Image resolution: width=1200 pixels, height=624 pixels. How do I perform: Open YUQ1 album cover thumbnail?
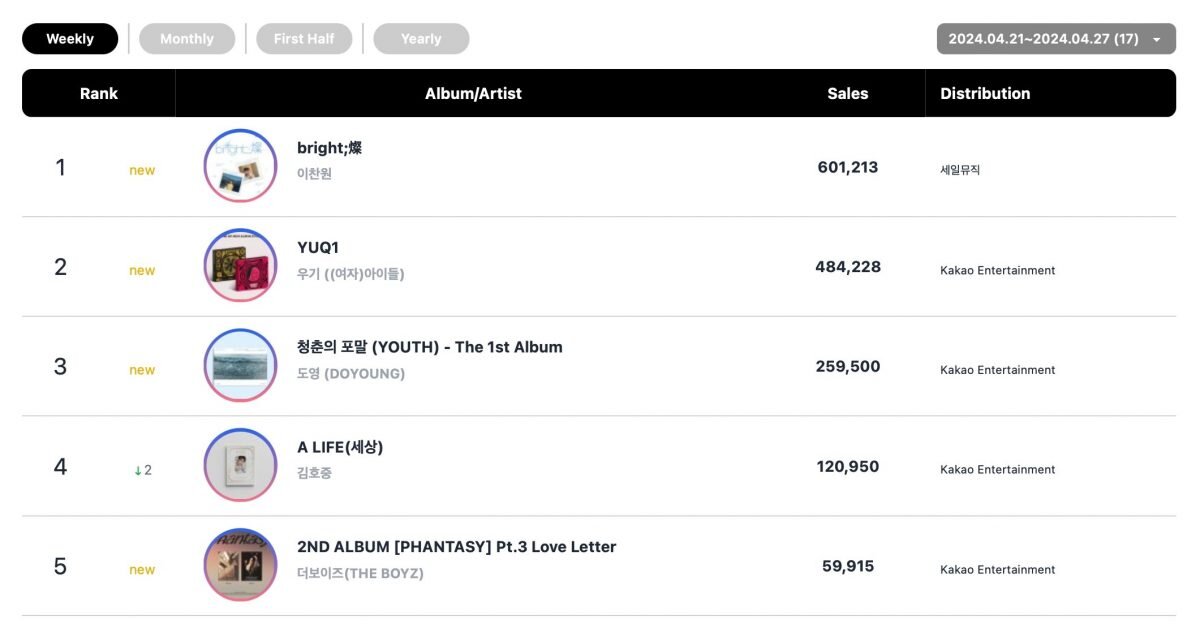[240, 266]
